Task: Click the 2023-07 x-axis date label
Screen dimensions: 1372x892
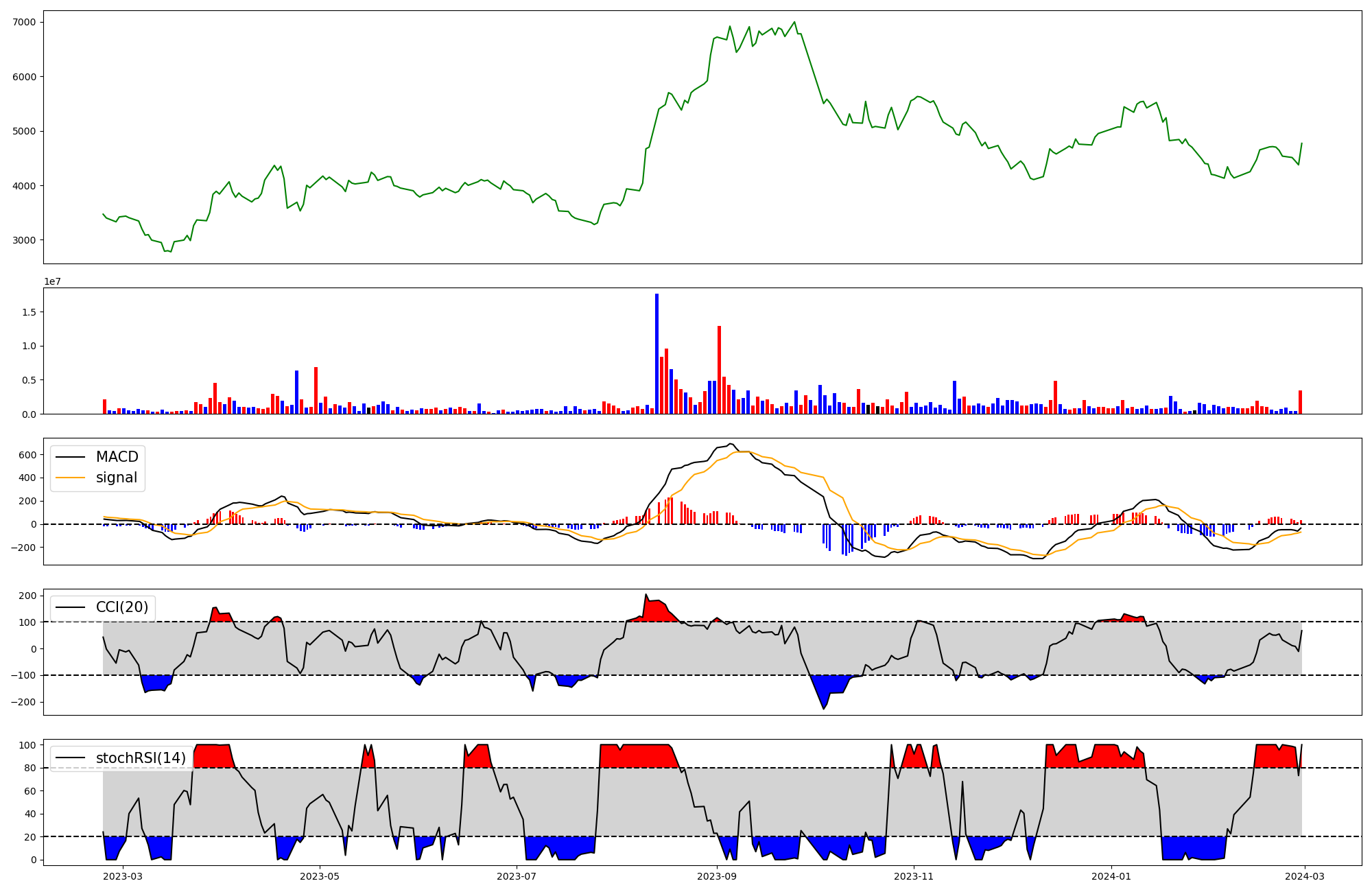Action: pos(516,876)
